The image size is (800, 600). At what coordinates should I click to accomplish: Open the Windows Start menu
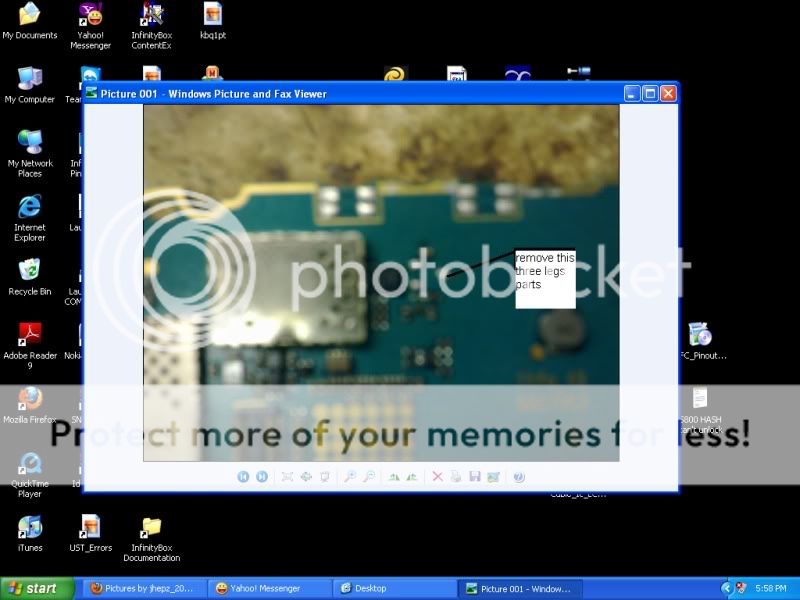38,588
